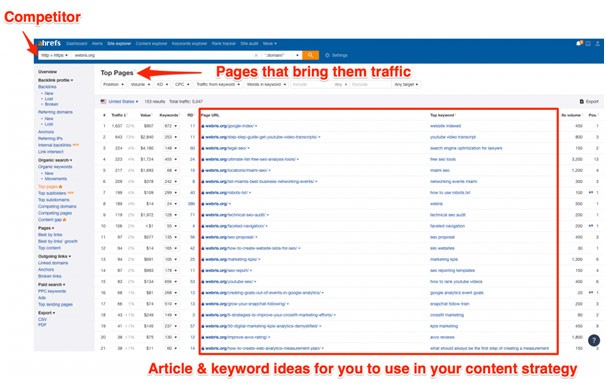Open the notifications bell icon
Screen dimensions: 606x383
tap(579, 43)
